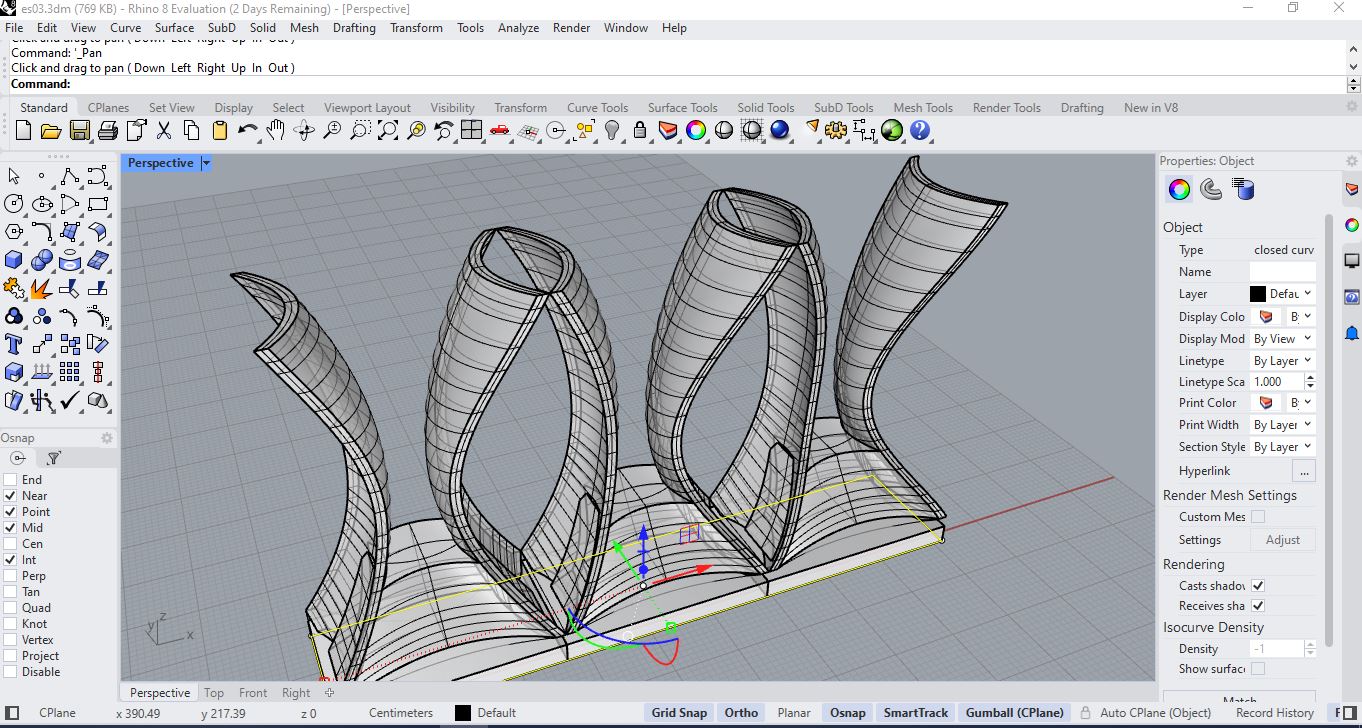Open the Perspective viewport dropdown arrow

coord(206,163)
